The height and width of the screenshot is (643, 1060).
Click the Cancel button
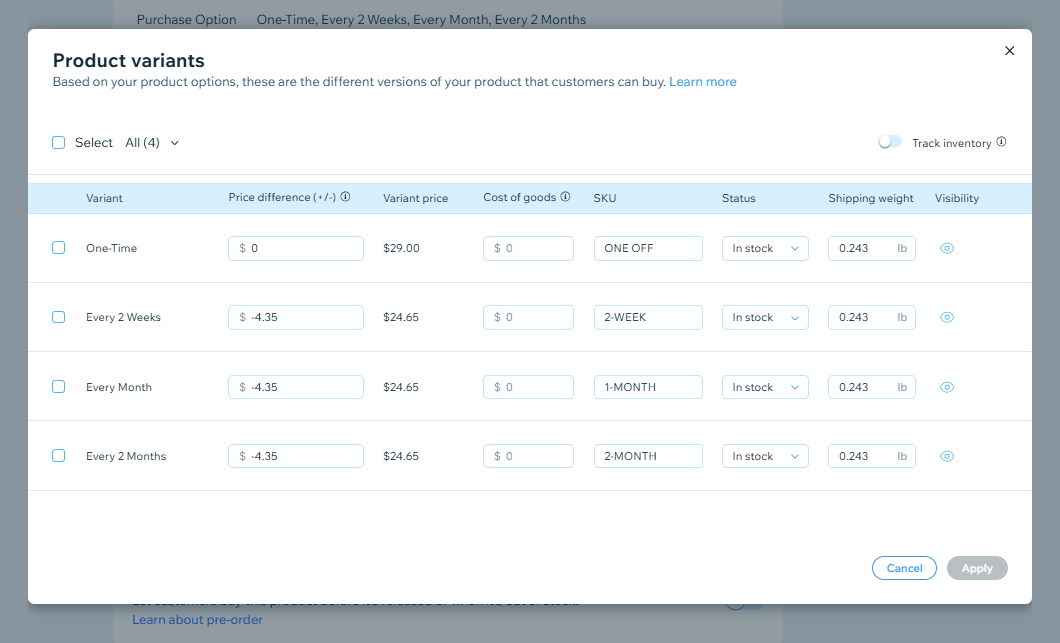(x=905, y=568)
